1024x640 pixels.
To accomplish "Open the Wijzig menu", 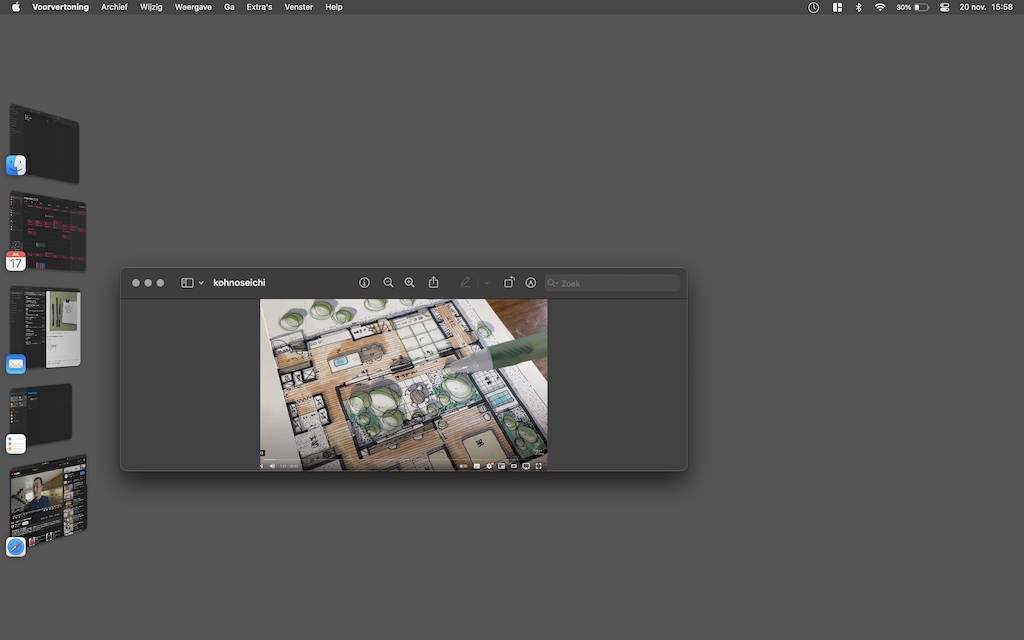I will tap(151, 7).
